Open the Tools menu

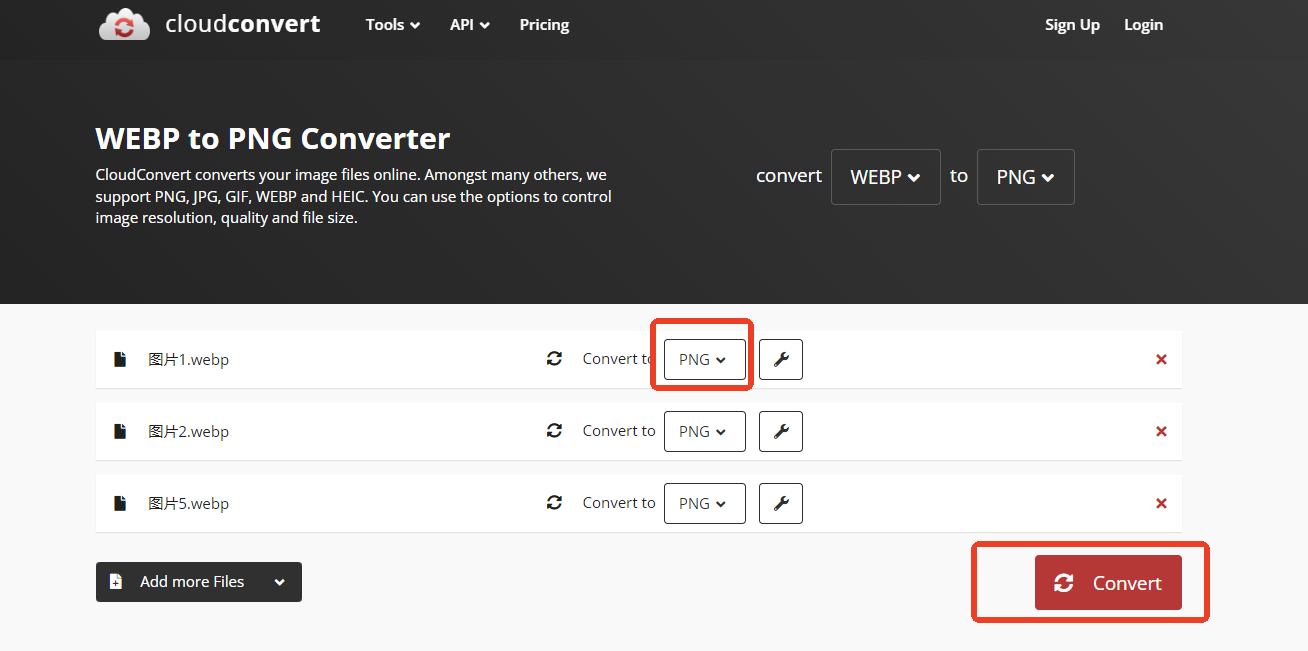click(x=393, y=25)
